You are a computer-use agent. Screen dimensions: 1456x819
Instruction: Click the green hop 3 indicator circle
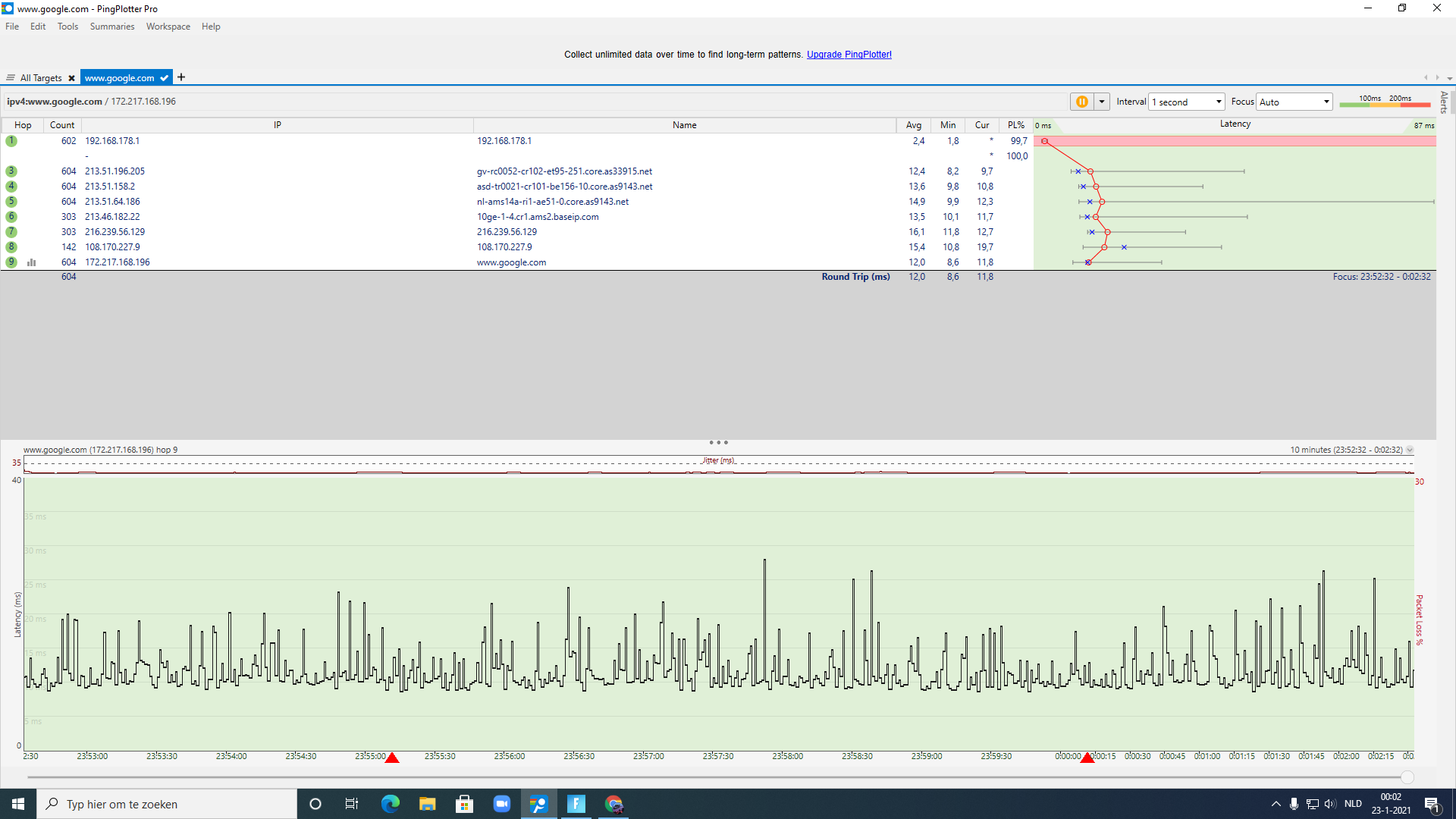pos(11,171)
